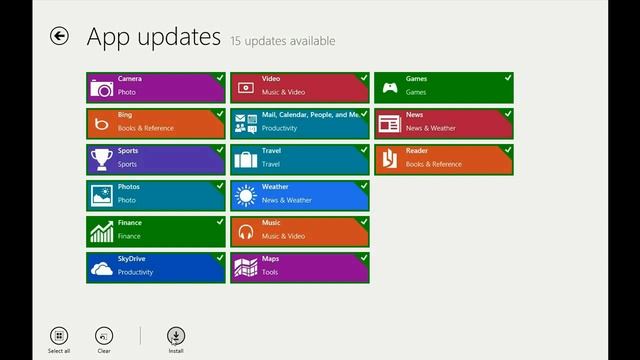Viewport: 640px width, 360px height.
Task: Click the SkyDrive tile title text
Action: click(131, 259)
